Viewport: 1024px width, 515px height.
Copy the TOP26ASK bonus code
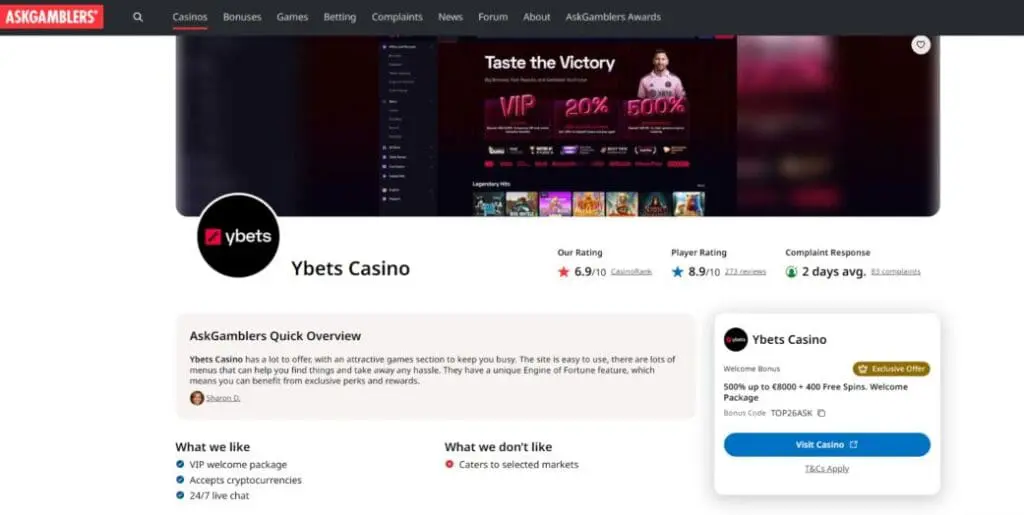pos(822,413)
